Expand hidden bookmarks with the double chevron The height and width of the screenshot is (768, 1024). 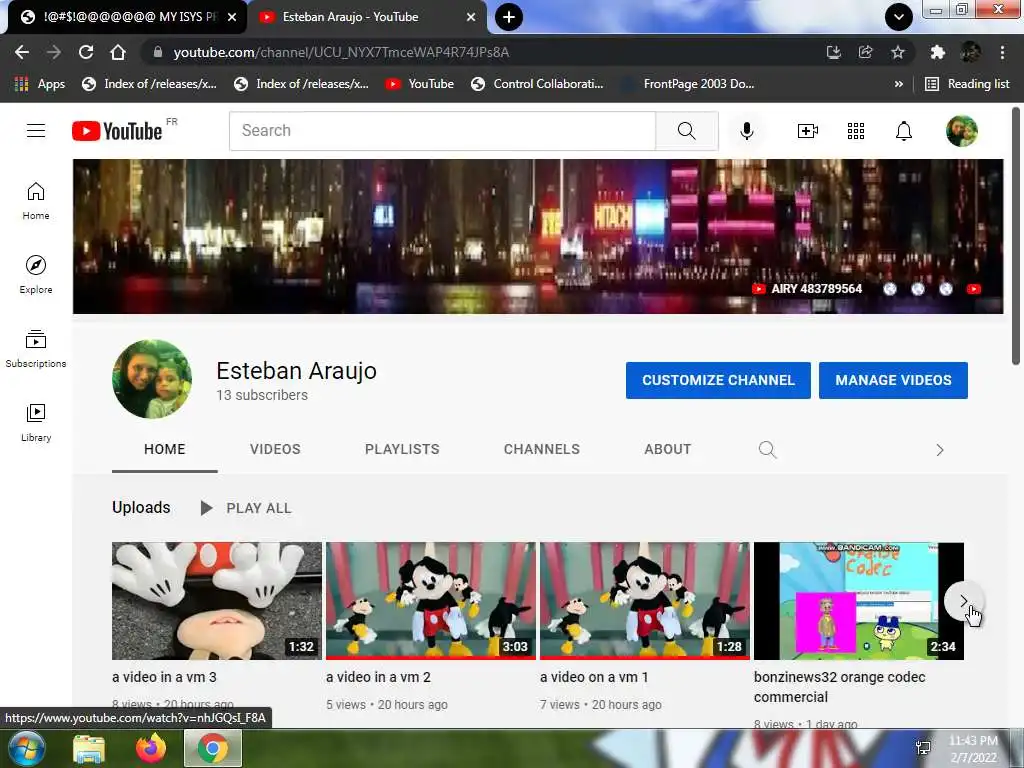pyautogui.click(x=899, y=84)
